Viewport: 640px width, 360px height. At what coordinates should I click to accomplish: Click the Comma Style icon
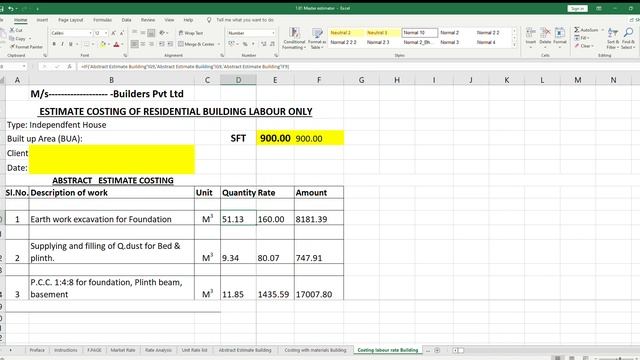pyautogui.click(x=253, y=44)
